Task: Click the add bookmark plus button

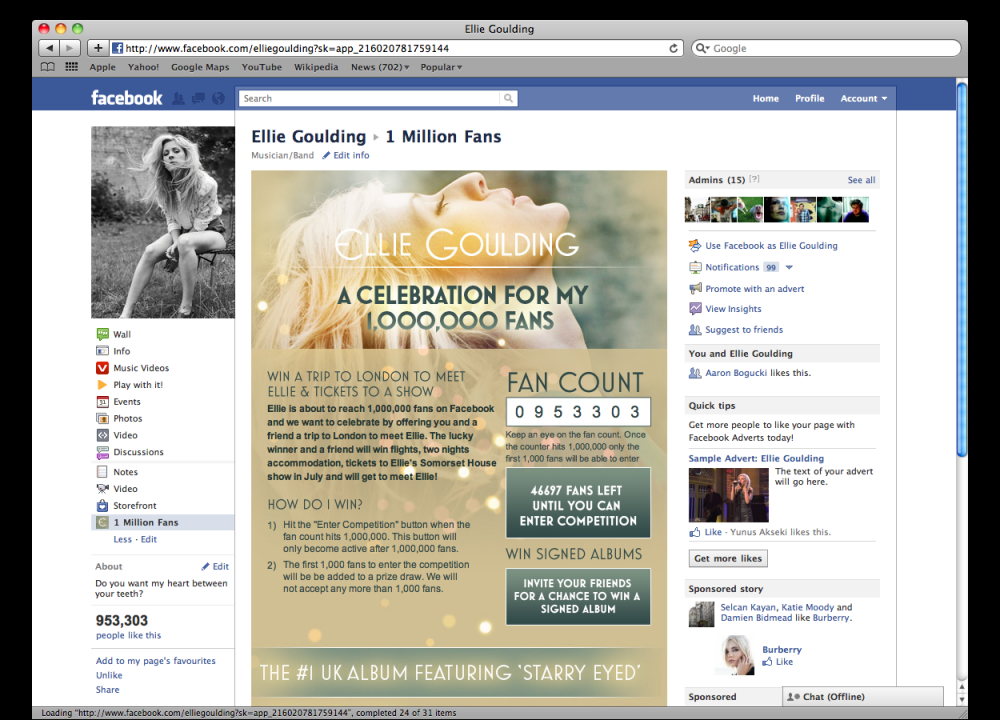Action: coord(98,48)
